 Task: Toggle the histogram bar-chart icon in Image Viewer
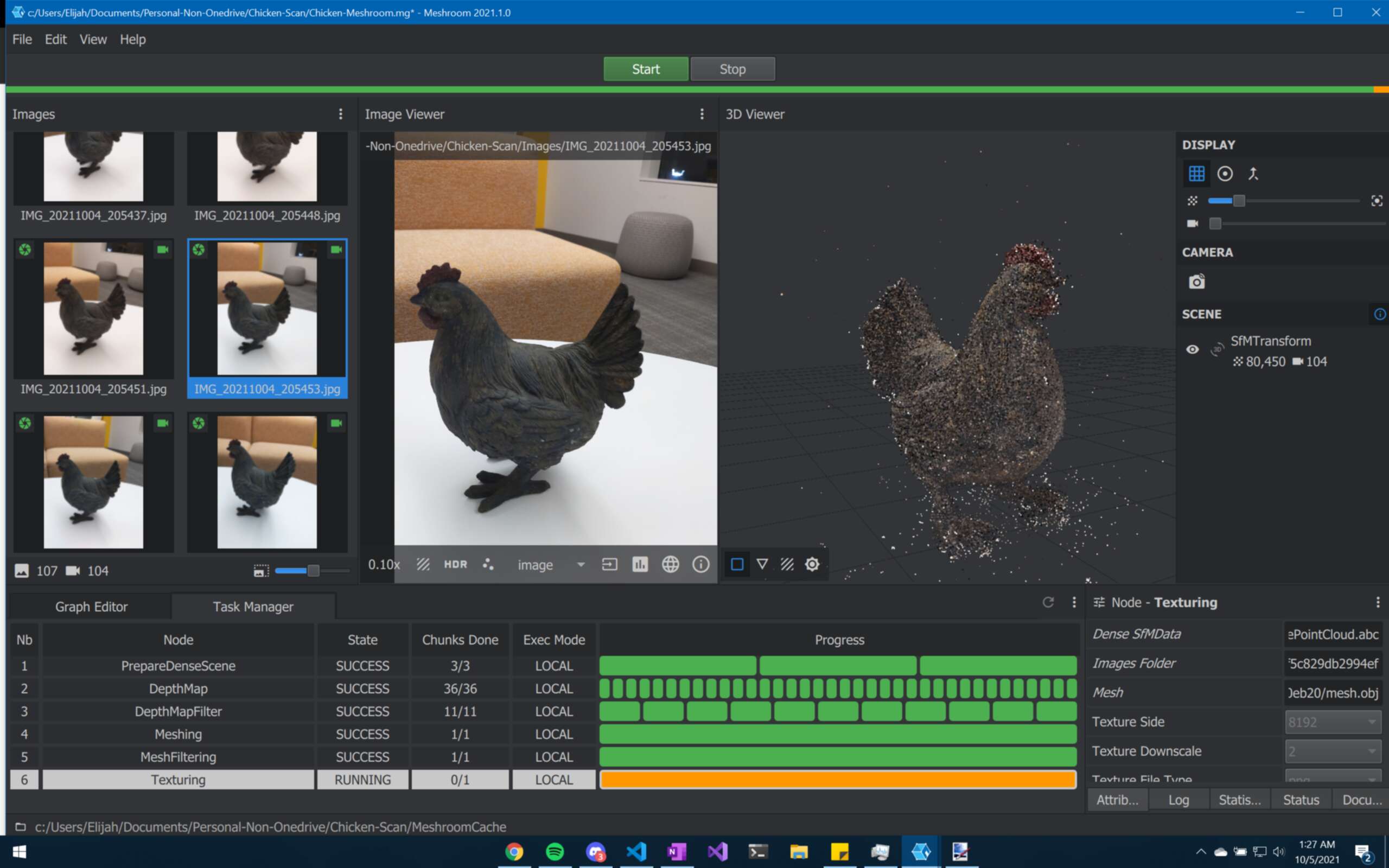[640, 564]
